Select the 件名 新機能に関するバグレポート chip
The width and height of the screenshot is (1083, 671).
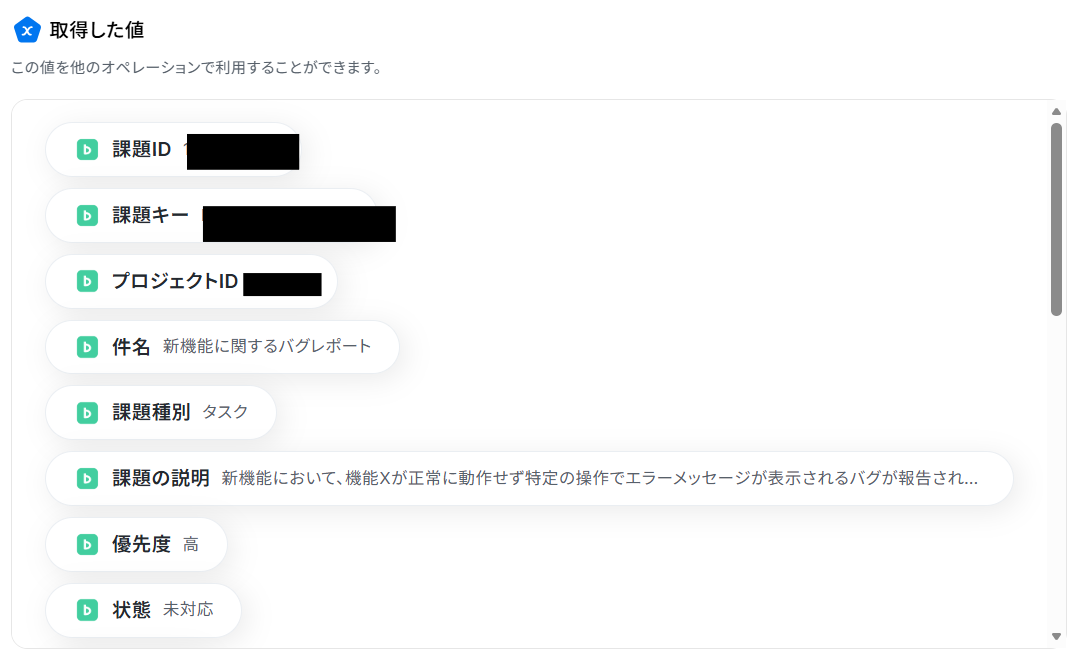coord(222,347)
